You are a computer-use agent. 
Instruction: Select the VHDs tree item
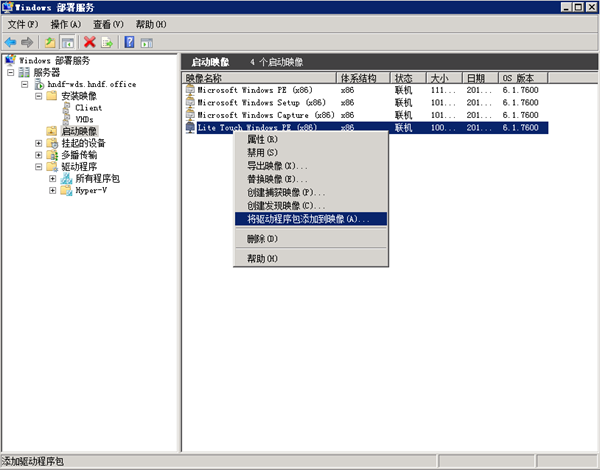84,119
